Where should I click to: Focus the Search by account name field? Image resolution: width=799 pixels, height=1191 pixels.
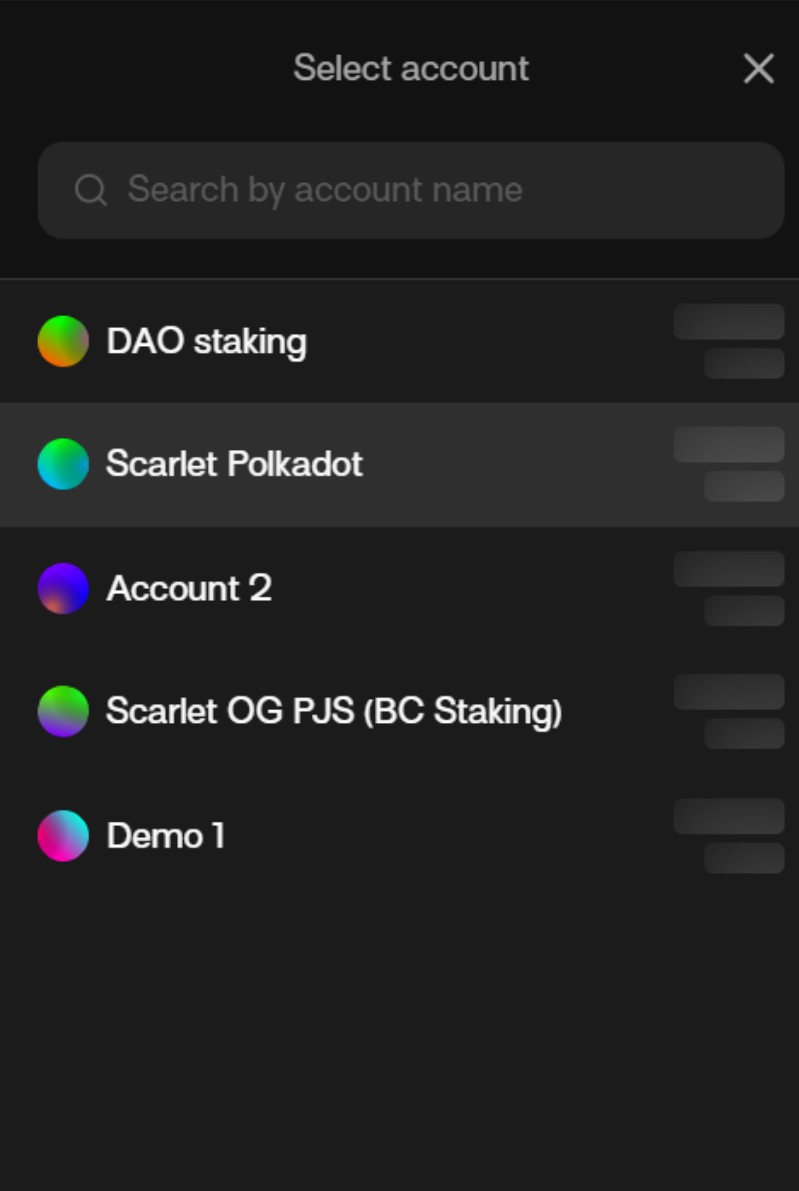[420, 190]
